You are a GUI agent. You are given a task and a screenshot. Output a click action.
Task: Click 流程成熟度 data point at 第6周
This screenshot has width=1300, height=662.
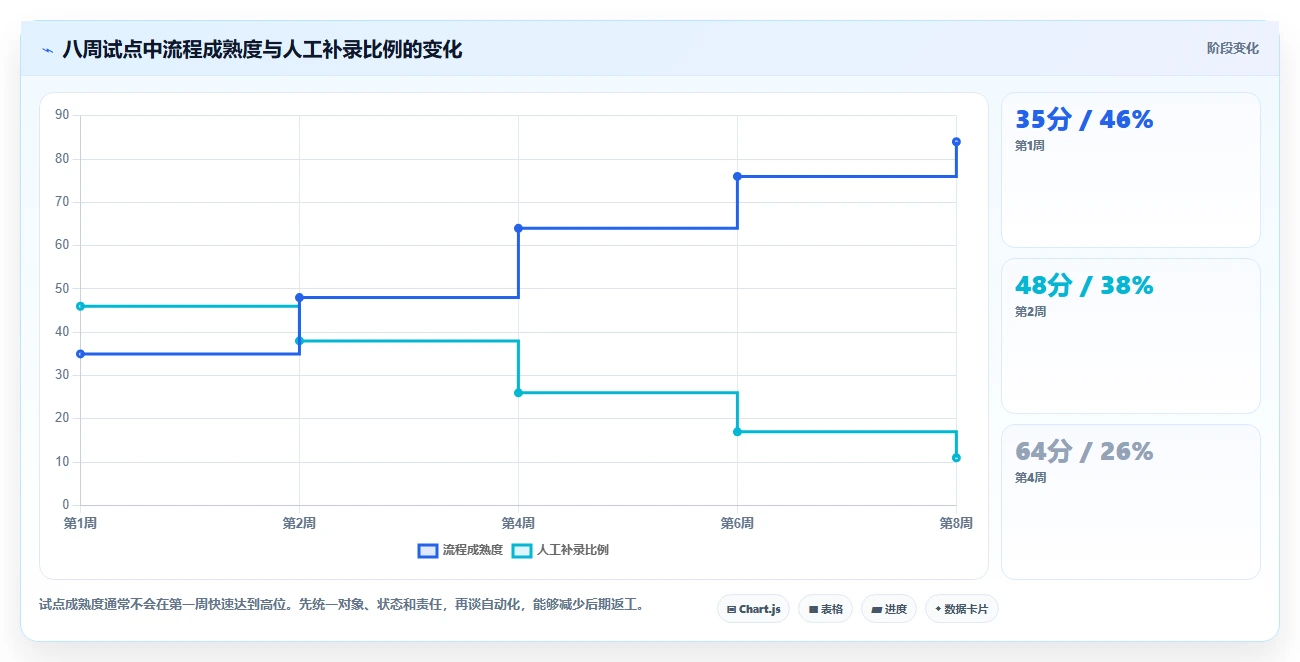tap(737, 176)
